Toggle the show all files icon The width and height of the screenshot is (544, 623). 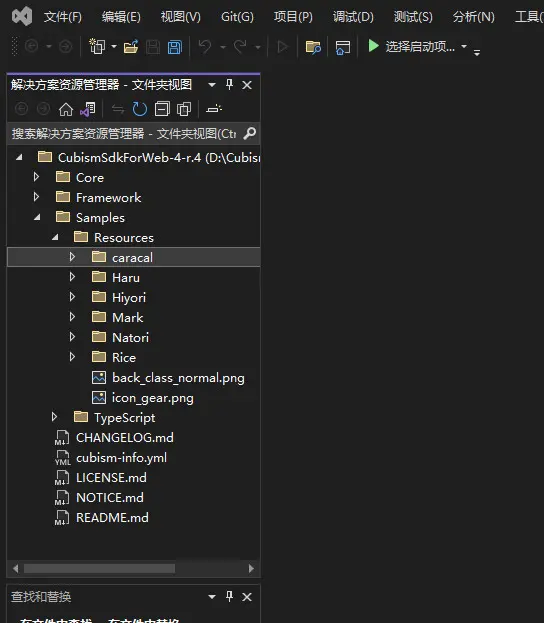pyautogui.click(x=184, y=109)
